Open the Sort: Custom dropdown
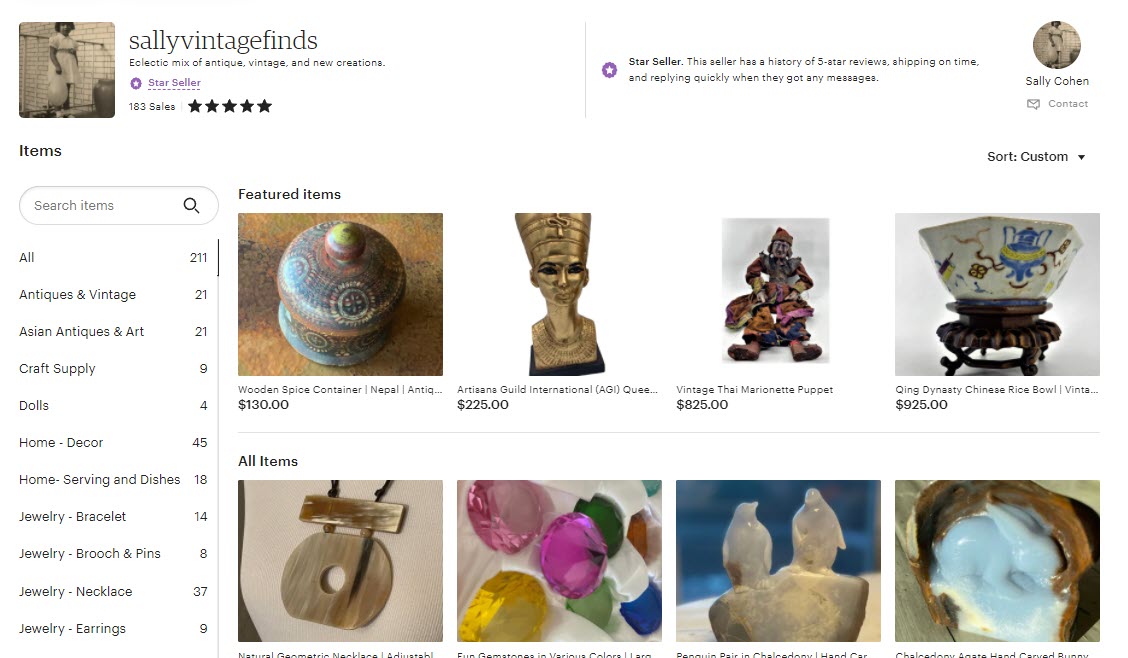This screenshot has height=658, width=1128. 1036,157
